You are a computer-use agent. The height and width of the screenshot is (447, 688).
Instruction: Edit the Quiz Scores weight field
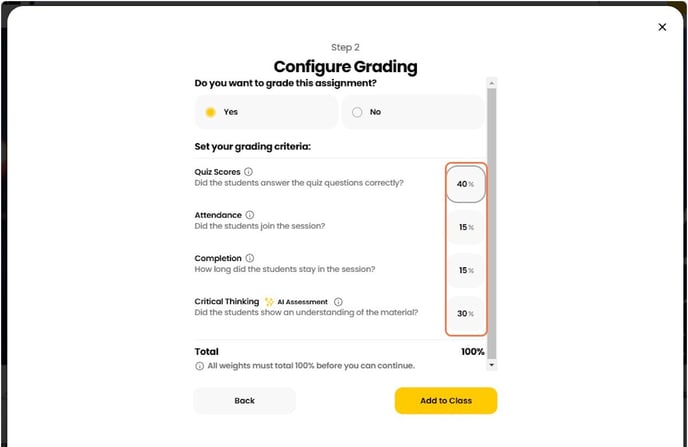464,184
